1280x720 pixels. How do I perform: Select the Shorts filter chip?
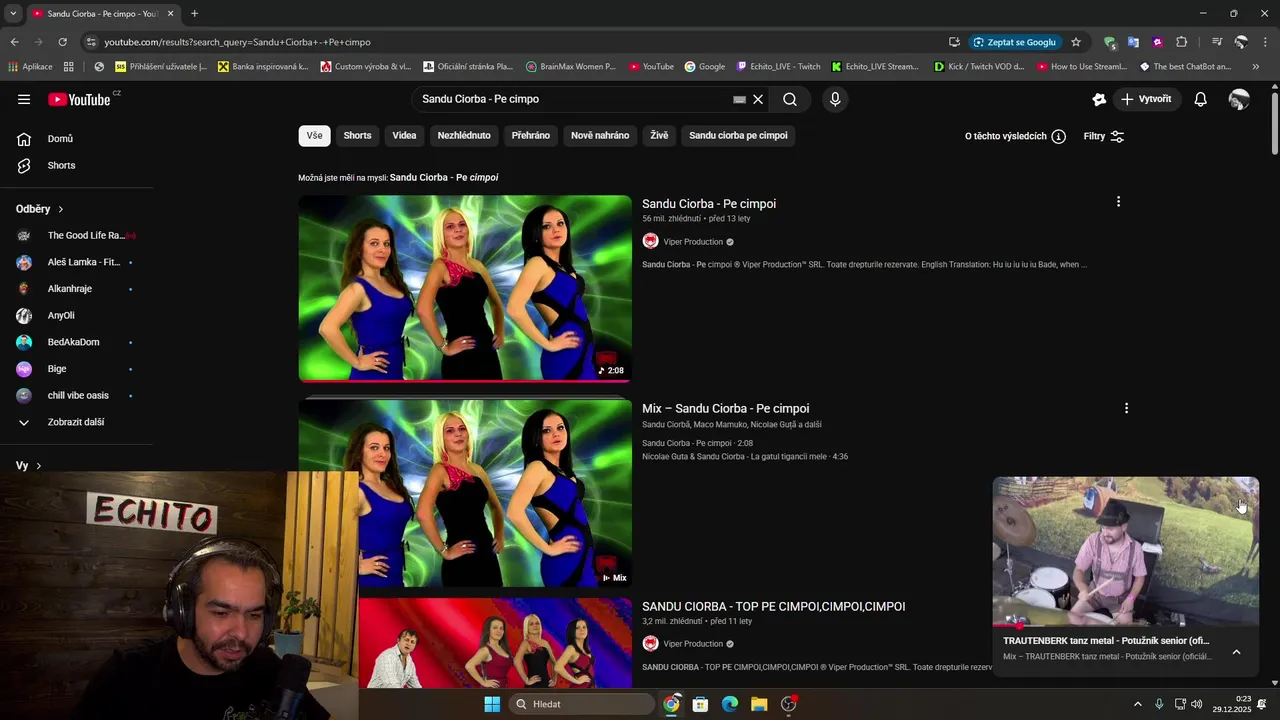point(357,136)
